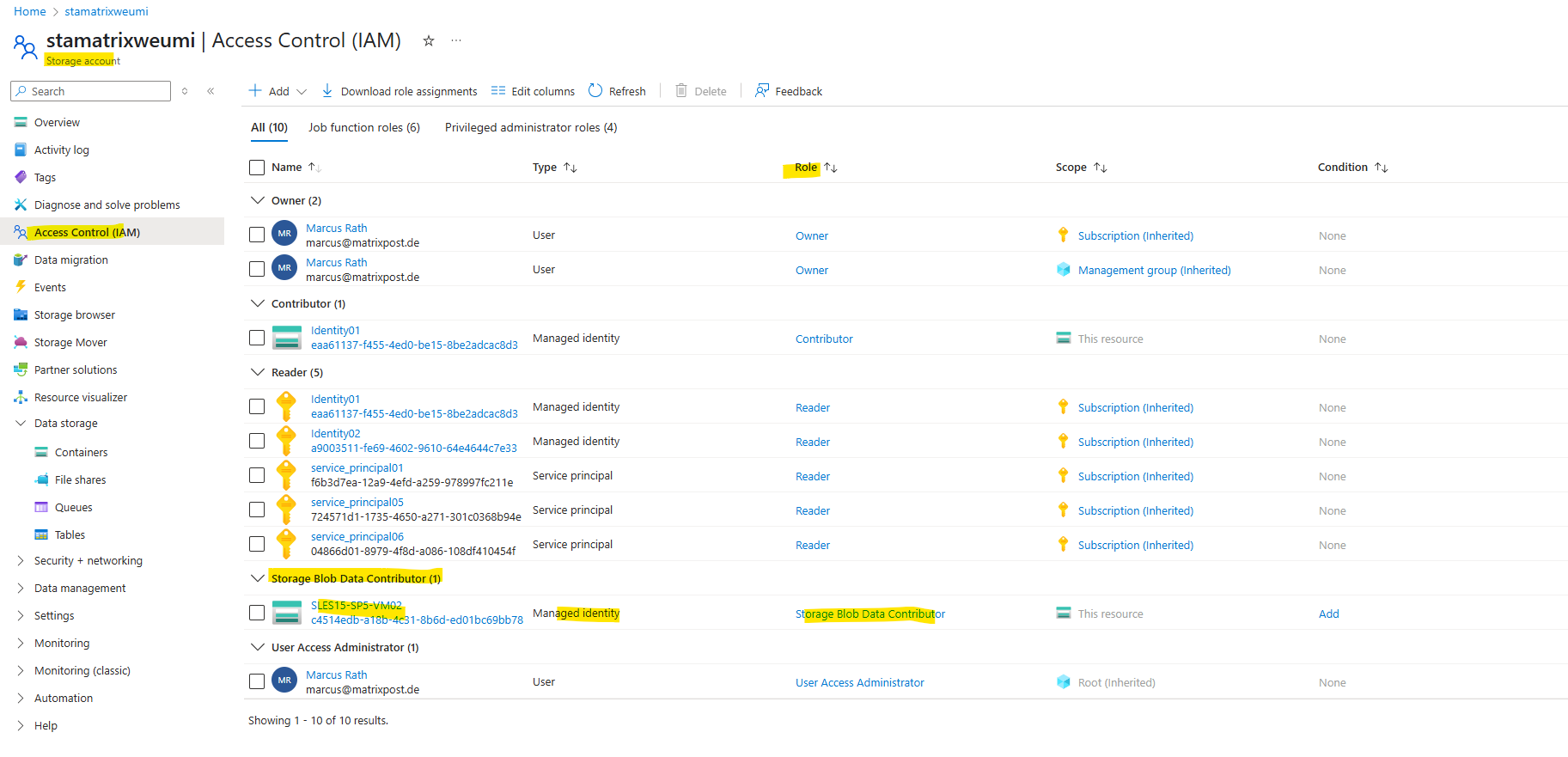Click the Storage Mover icon
The image size is (1568, 757).
click(x=21, y=342)
